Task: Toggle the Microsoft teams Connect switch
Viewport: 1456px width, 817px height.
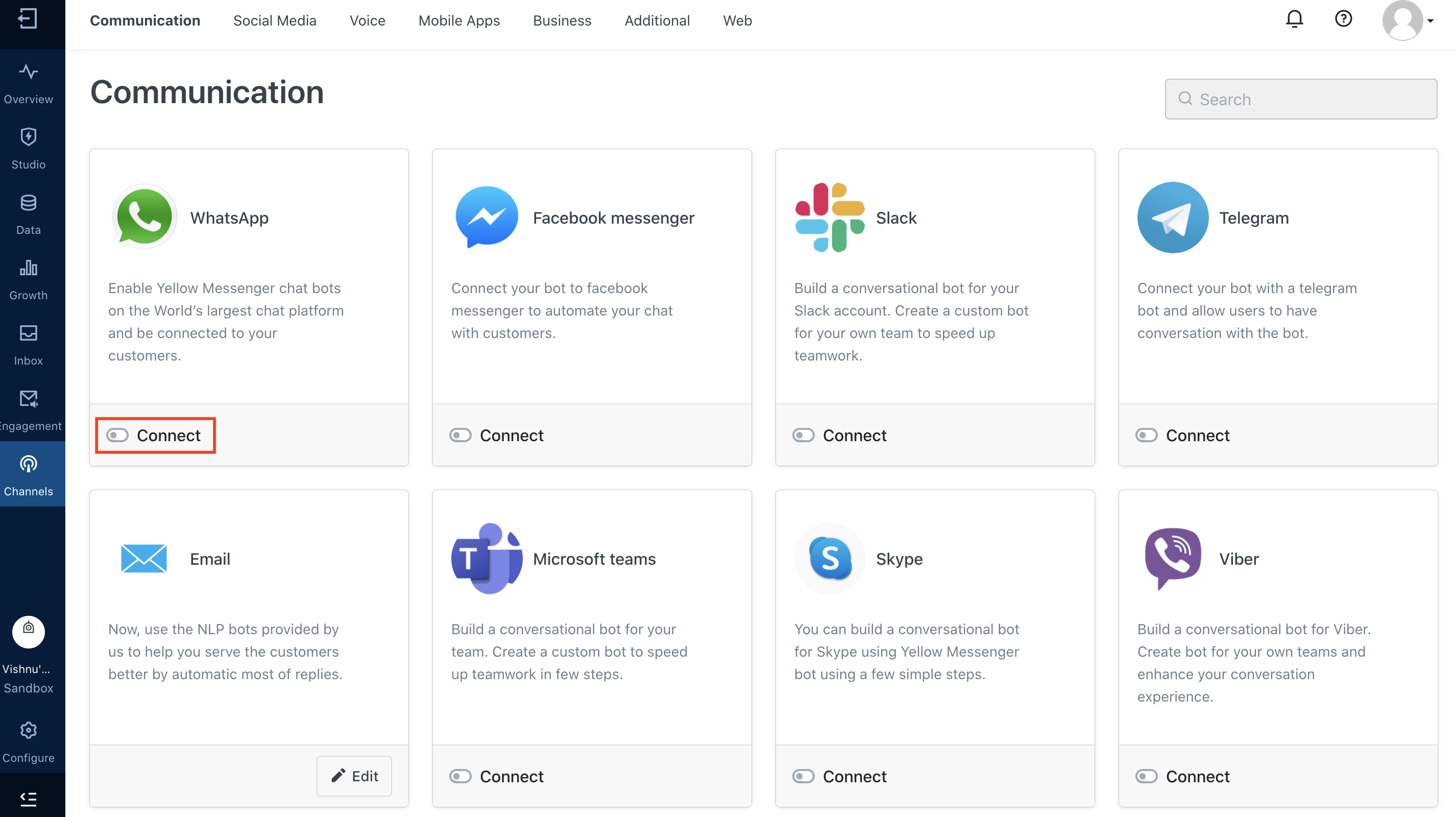Action: click(x=460, y=776)
